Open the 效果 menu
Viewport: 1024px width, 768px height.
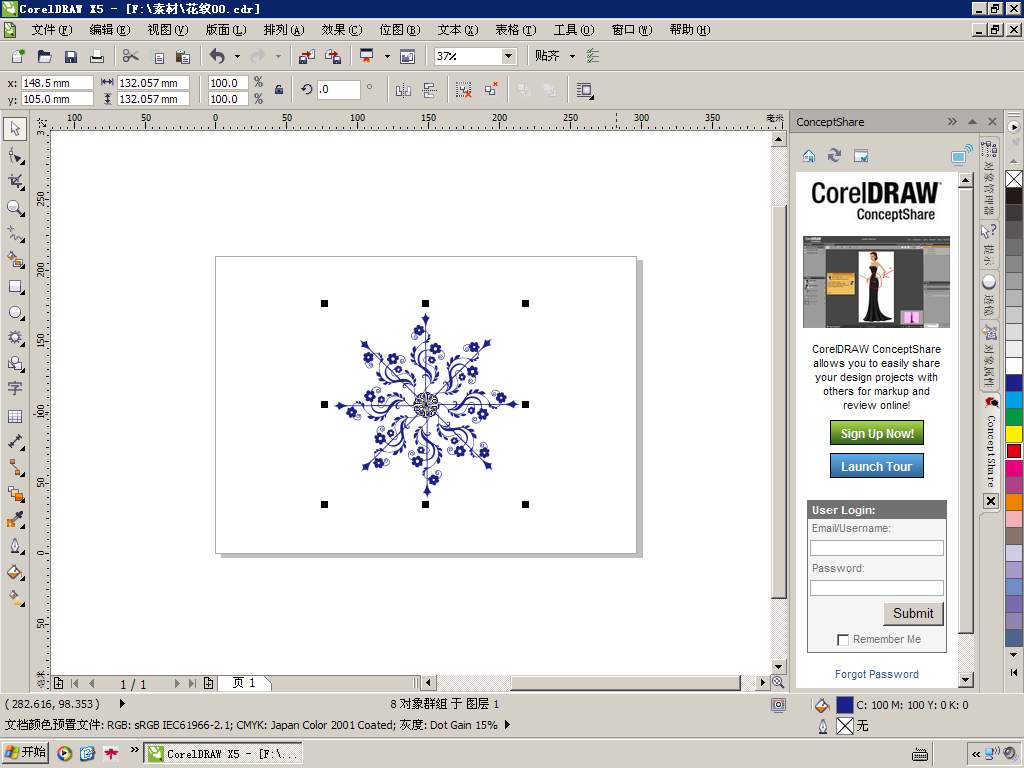(x=342, y=30)
